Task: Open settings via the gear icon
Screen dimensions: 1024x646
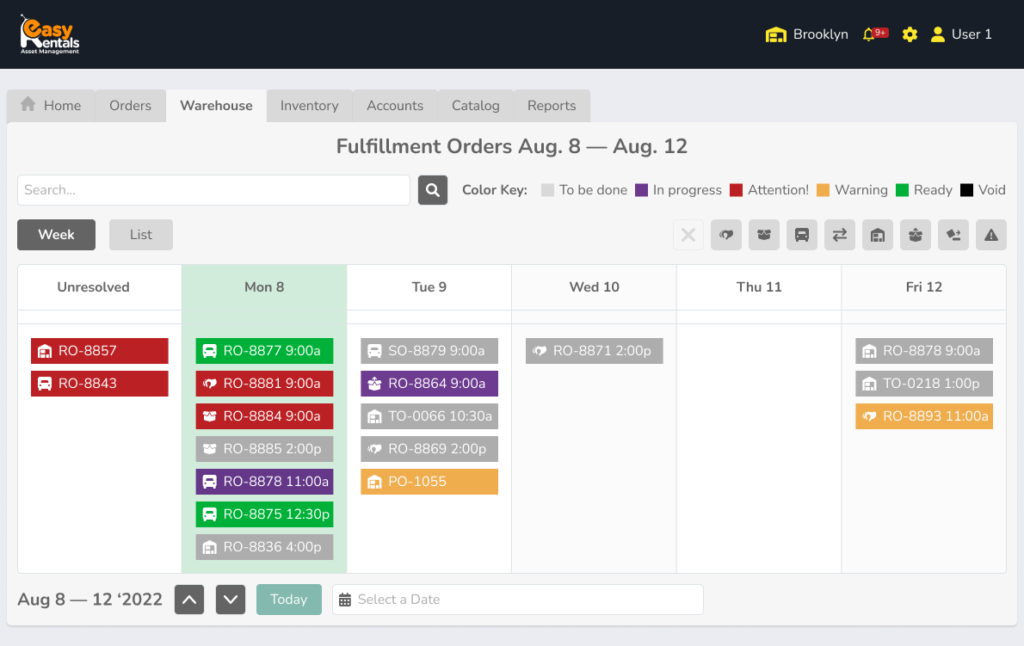Action: [909, 34]
